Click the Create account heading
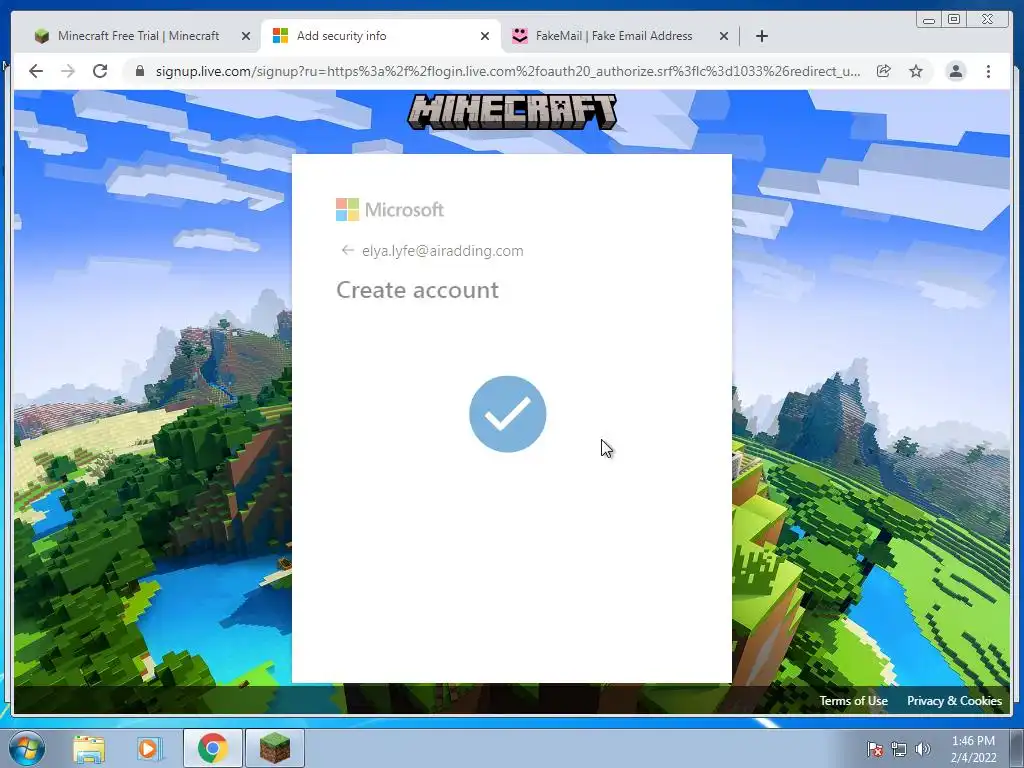Image resolution: width=1024 pixels, height=768 pixels. point(417,290)
